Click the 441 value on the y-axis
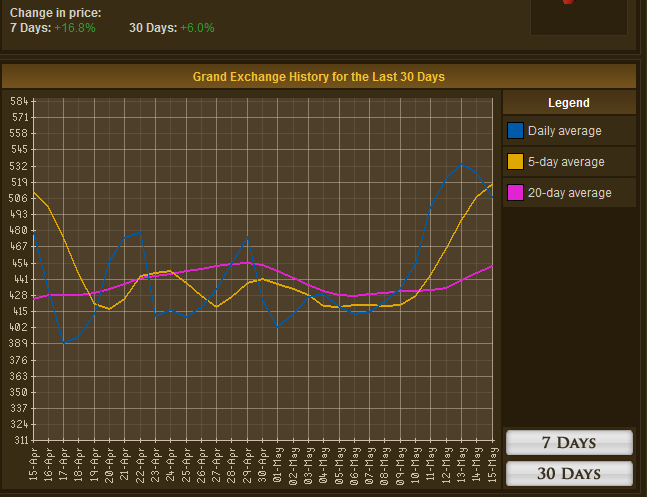The image size is (647, 497). pos(19,279)
